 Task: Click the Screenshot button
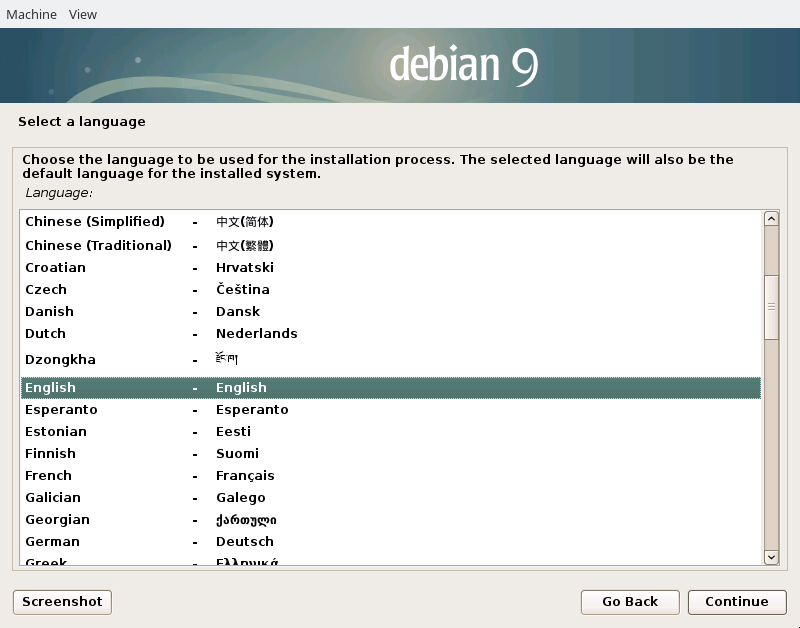62,602
